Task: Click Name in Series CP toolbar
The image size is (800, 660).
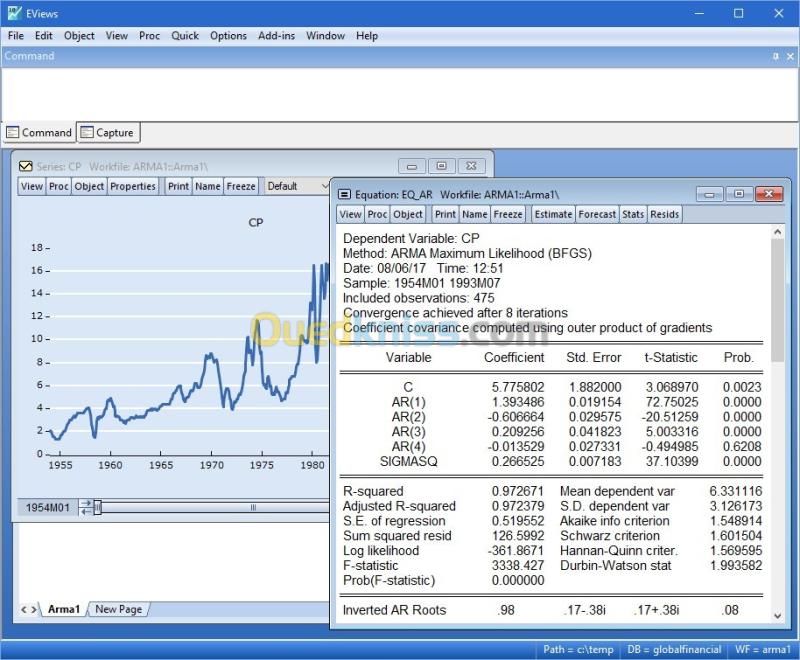Action: point(208,186)
